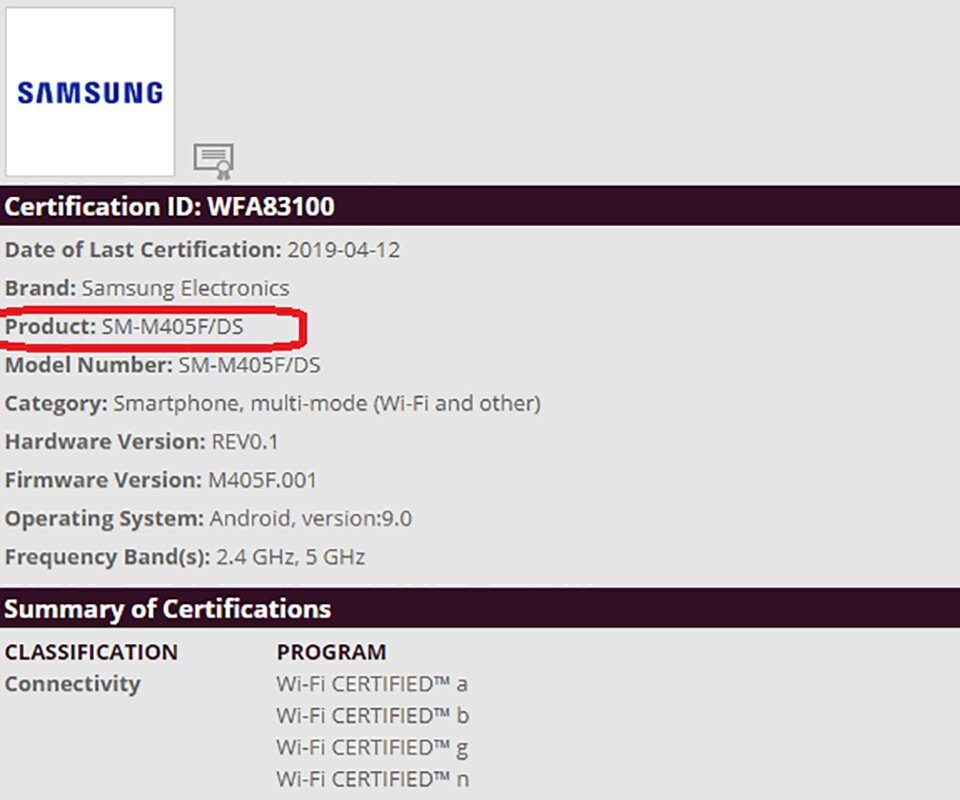Click the Hardware Version: label

click(x=105, y=441)
